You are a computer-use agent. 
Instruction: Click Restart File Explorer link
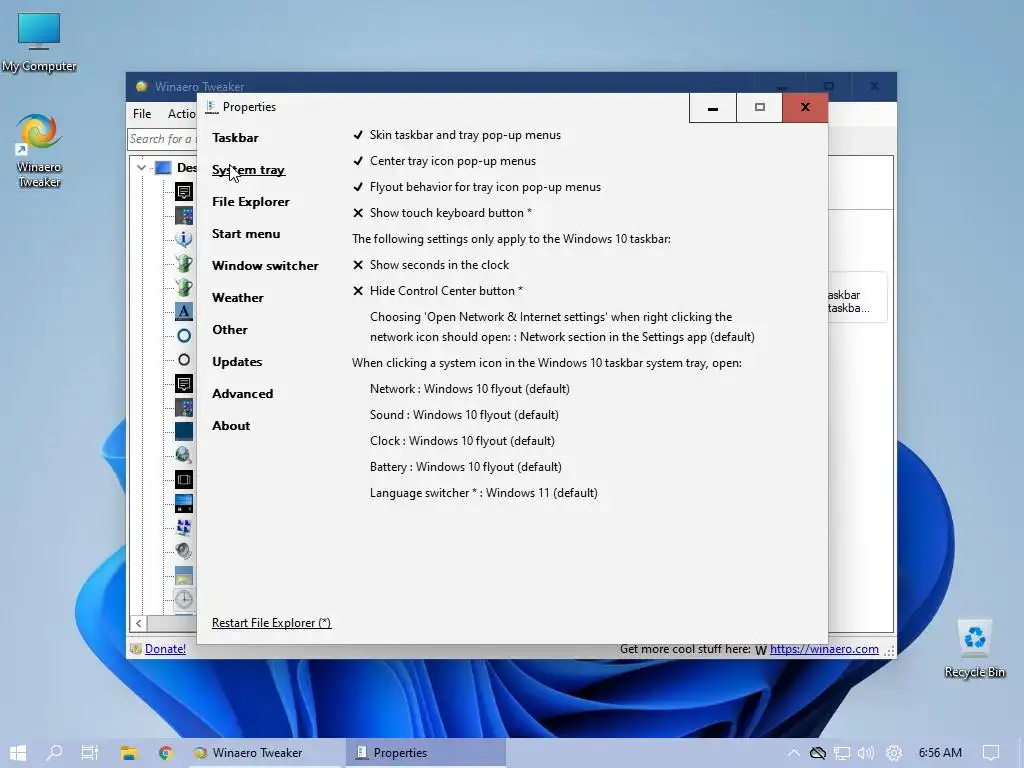click(x=272, y=623)
